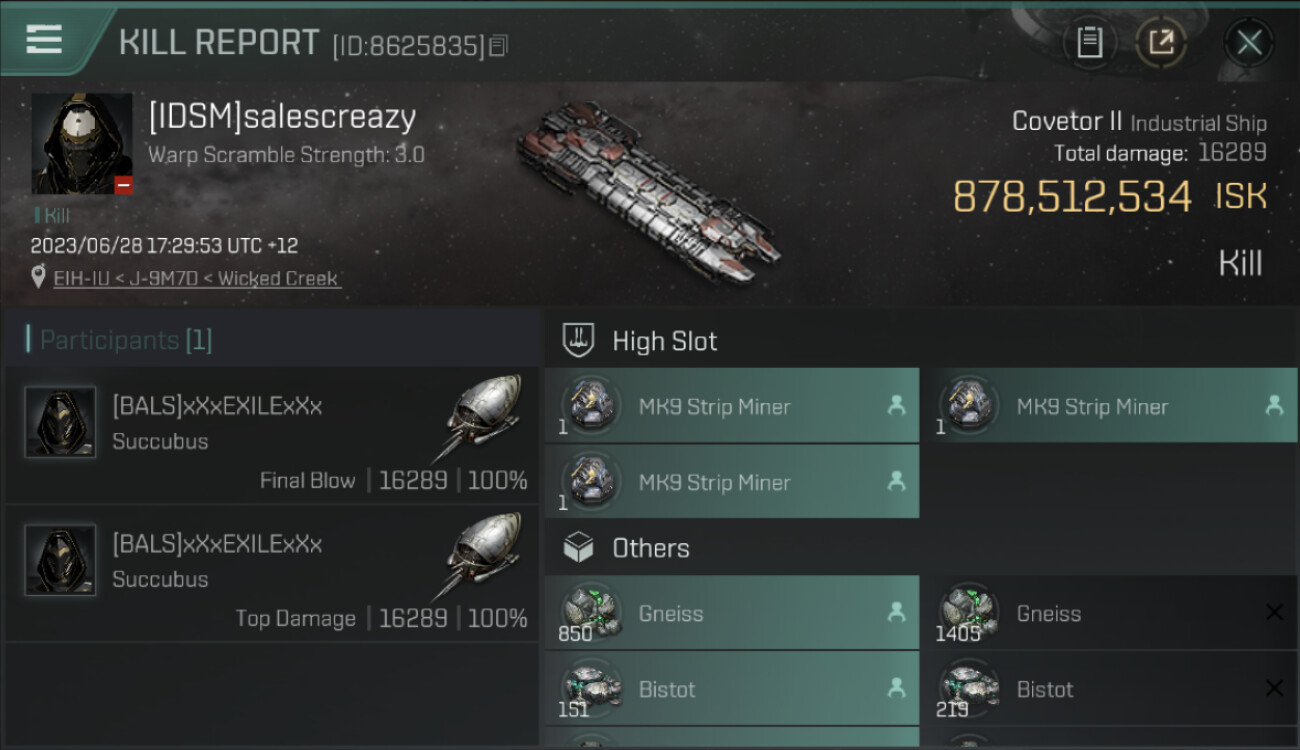Open the clipboard notes icon
This screenshot has height=750, width=1300.
click(1089, 42)
